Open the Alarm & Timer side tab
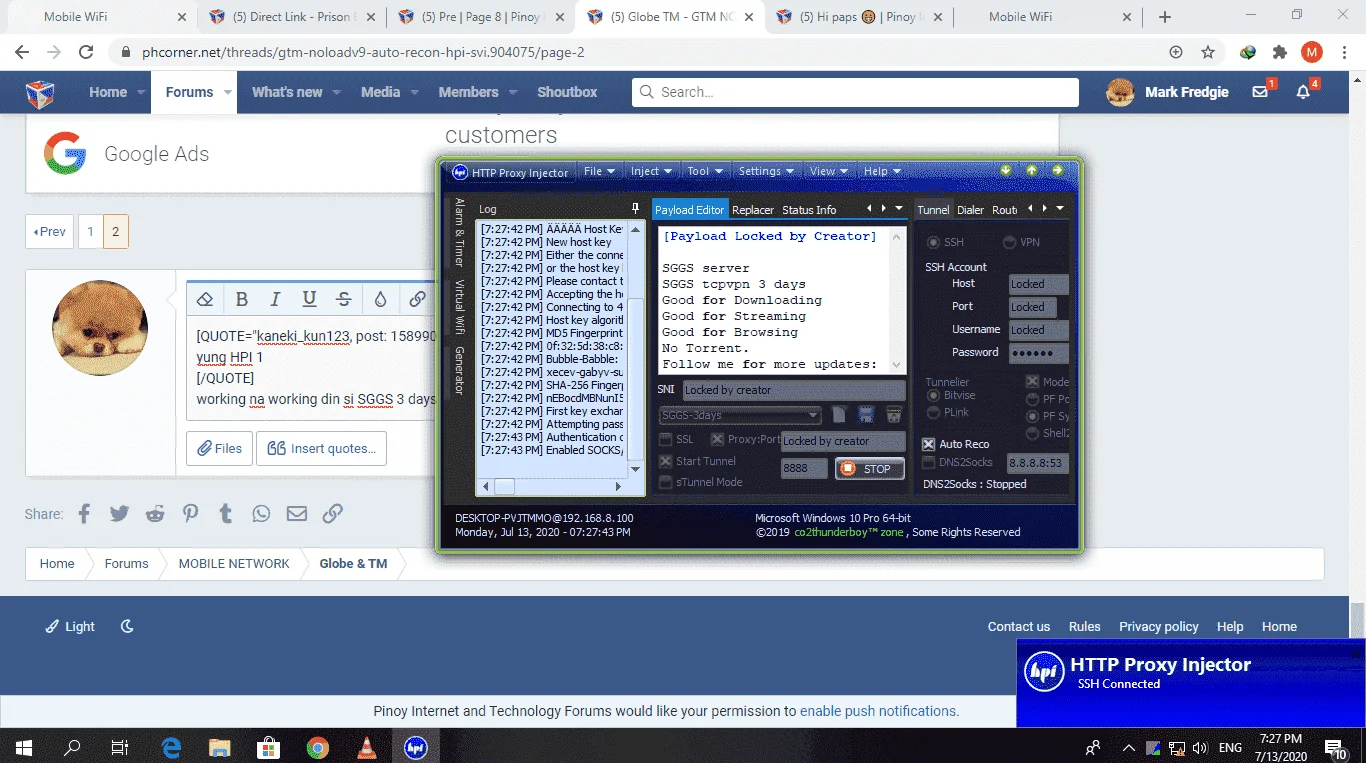The height and width of the screenshot is (763, 1366). pos(460,232)
